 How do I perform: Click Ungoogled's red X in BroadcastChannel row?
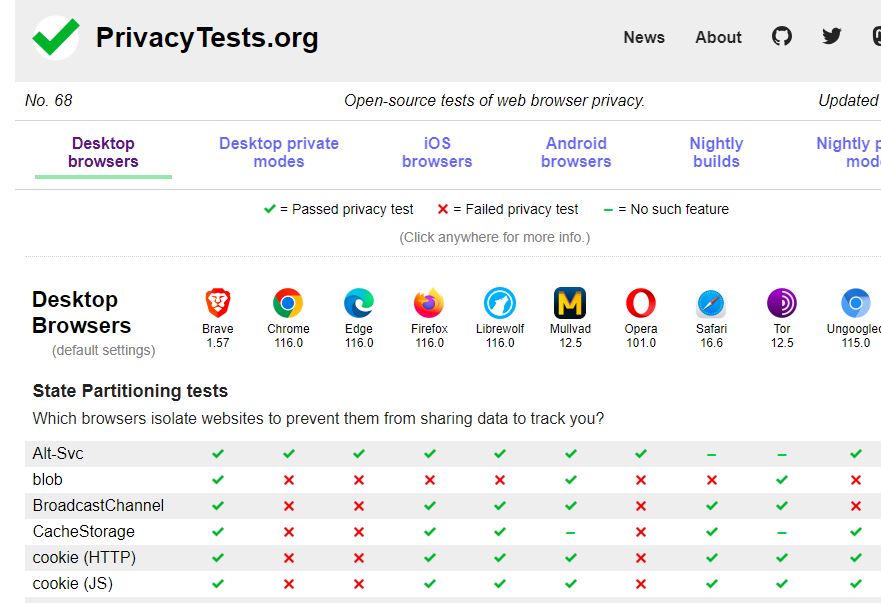tap(856, 506)
